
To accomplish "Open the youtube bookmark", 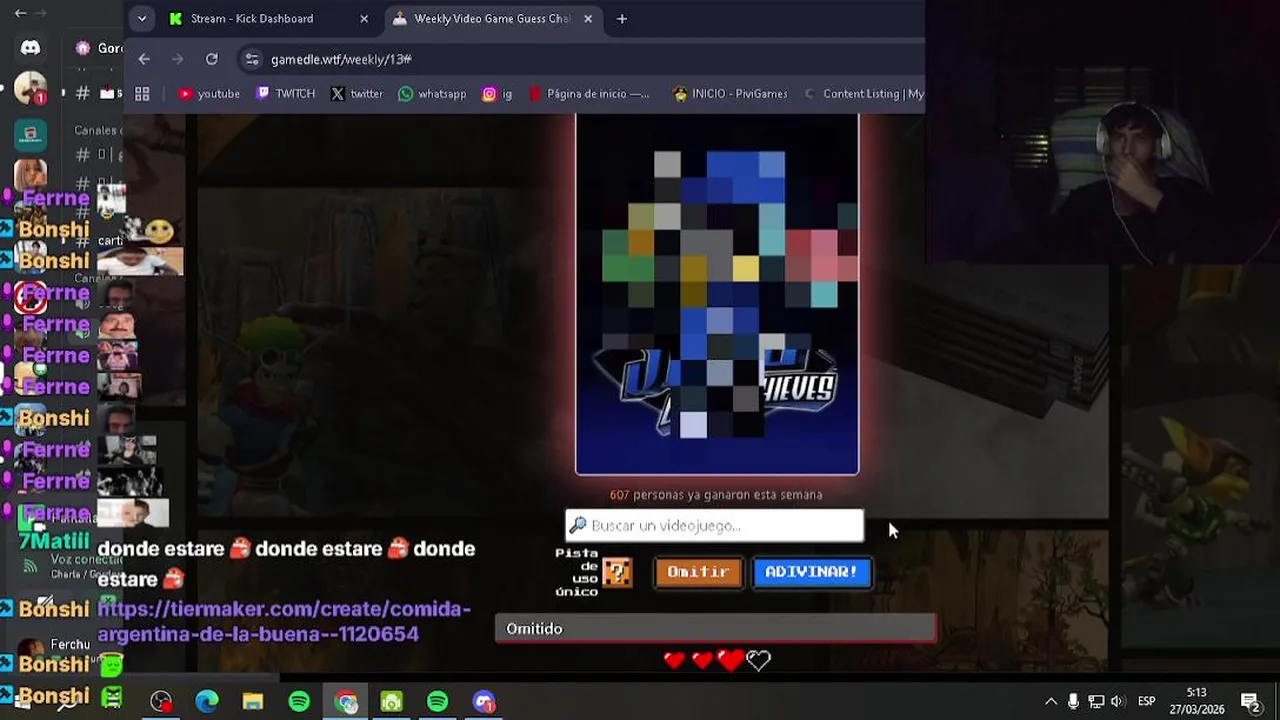I will point(209,94).
